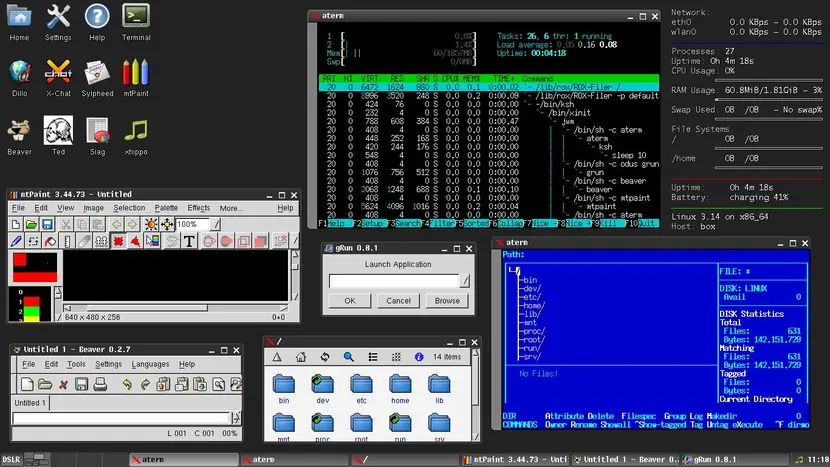830x467 pixels.
Task: Open the etc folder in ROX-Filer
Action: (x=361, y=389)
